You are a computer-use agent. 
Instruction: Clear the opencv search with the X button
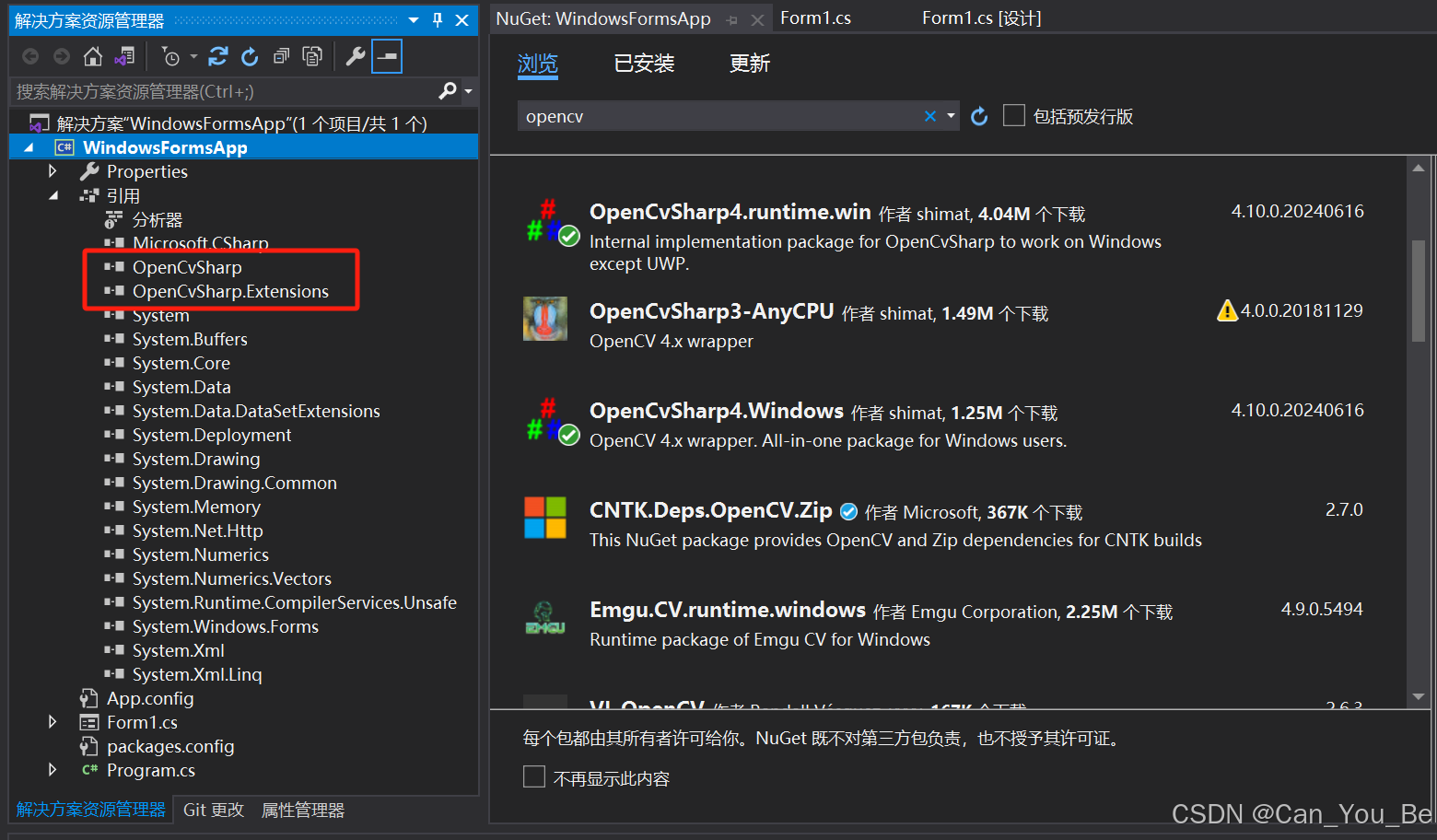(929, 115)
